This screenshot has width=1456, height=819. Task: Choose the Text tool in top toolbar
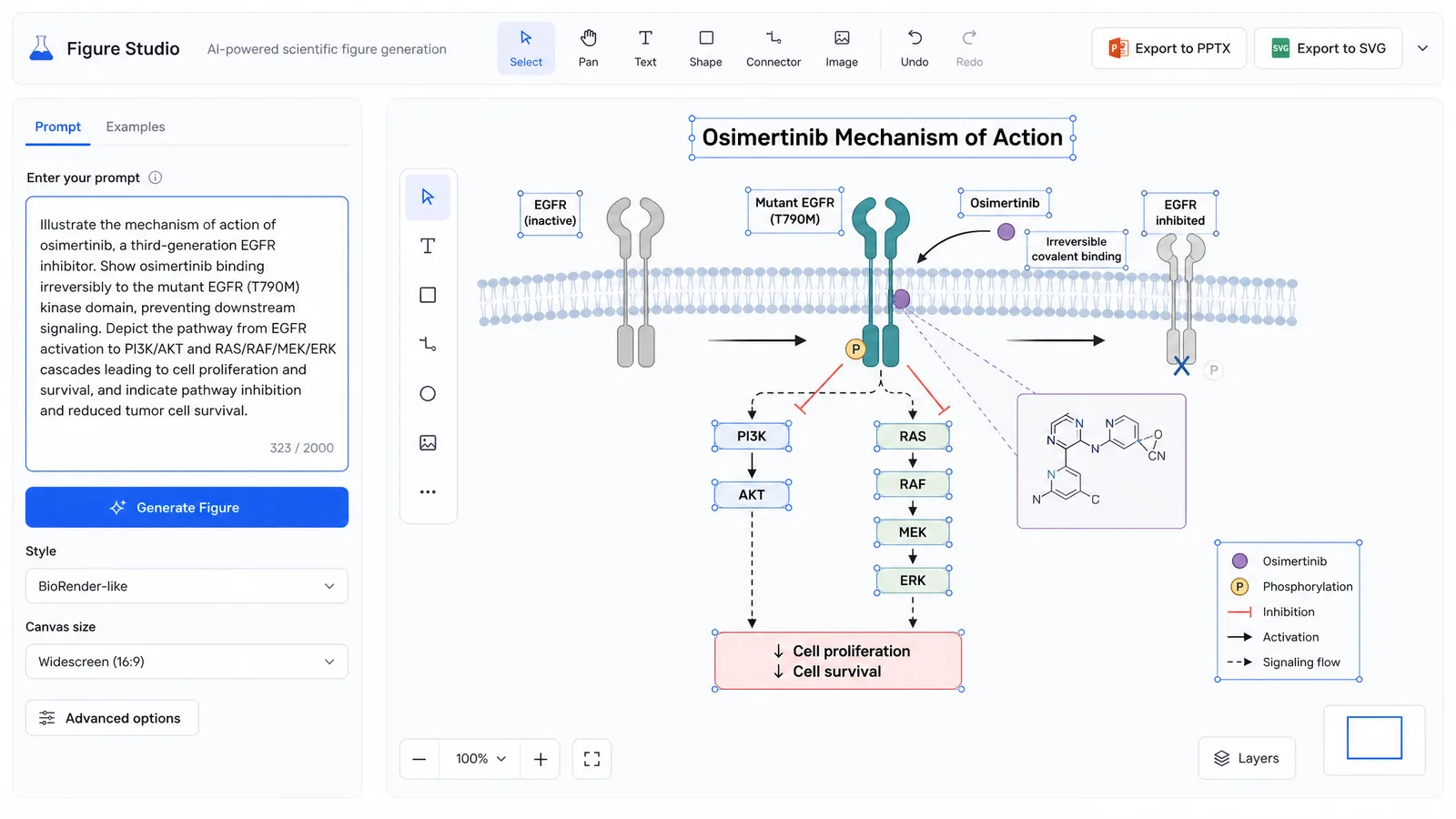pos(645,48)
